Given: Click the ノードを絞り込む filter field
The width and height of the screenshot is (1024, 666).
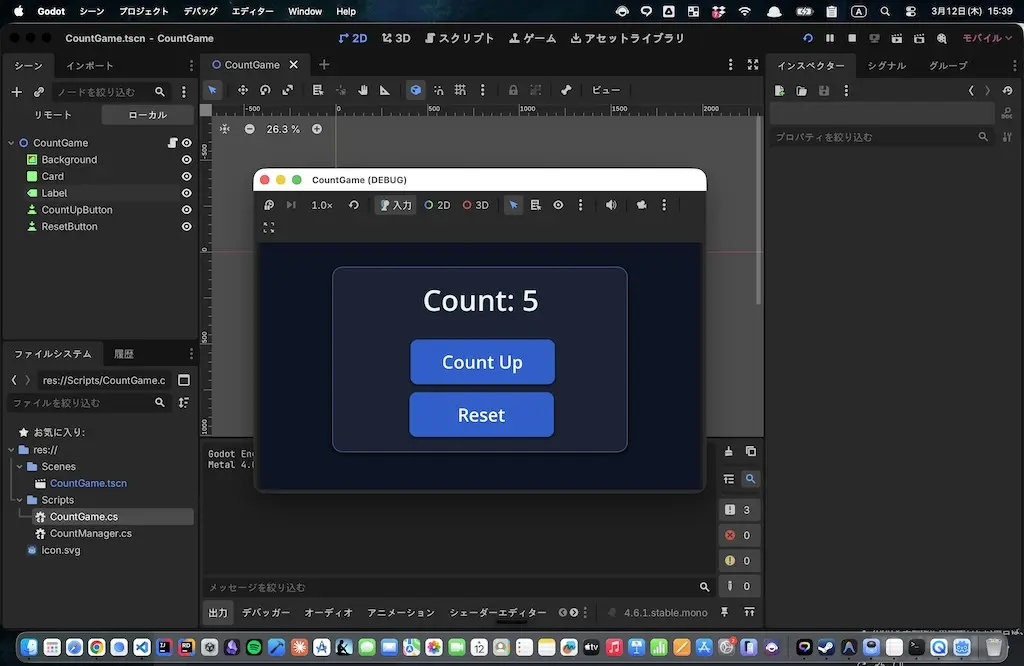Looking at the screenshot, I should [x=95, y=92].
